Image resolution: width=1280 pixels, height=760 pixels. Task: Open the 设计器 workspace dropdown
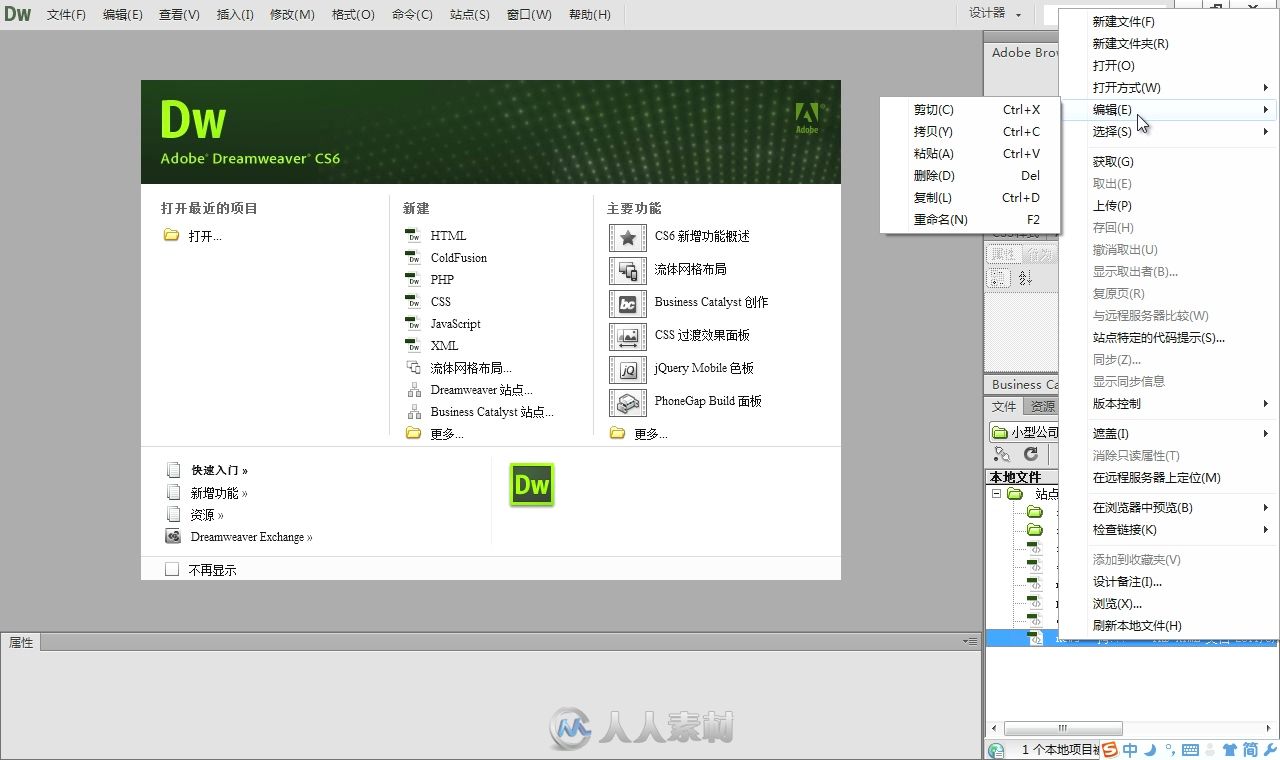coord(995,14)
